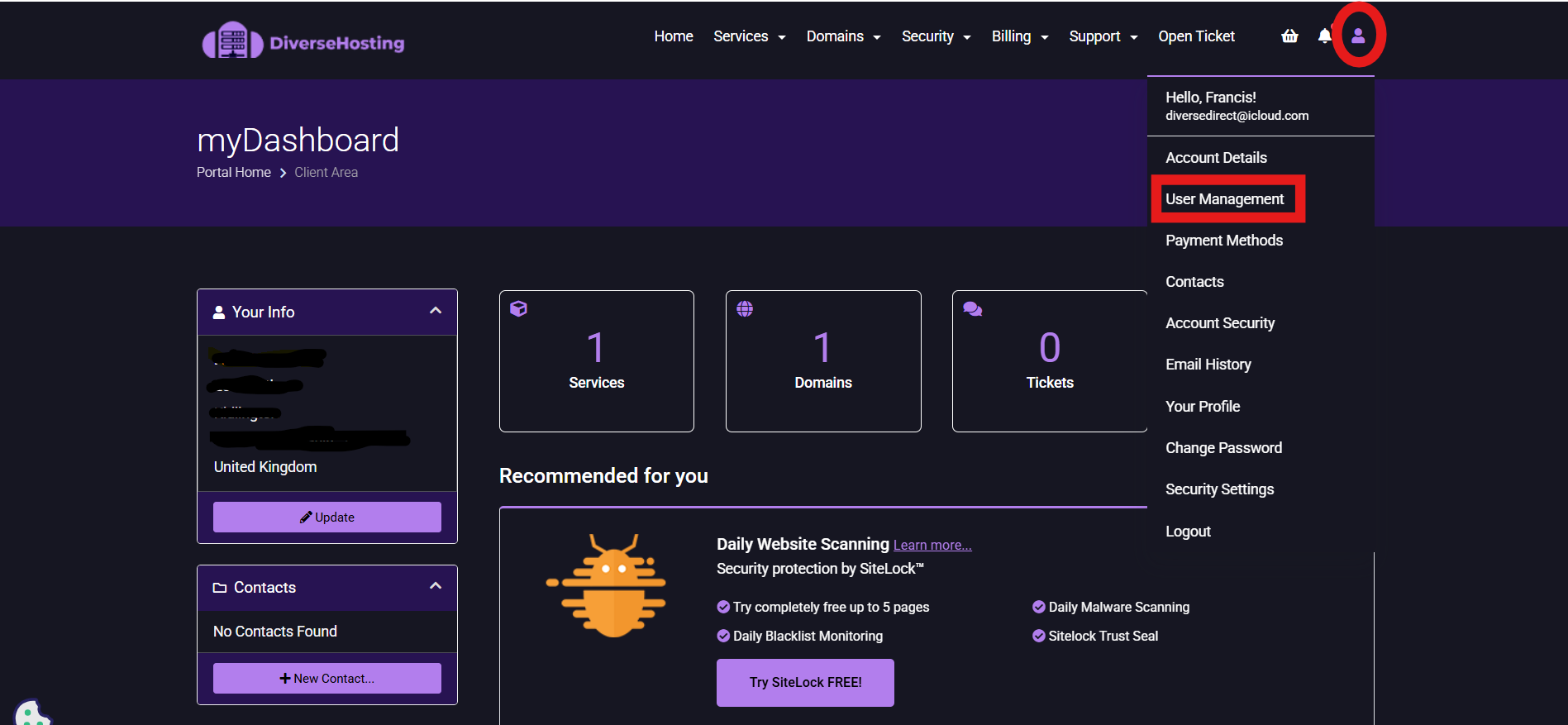This screenshot has height=725, width=1568.
Task: Open the Support dropdown menu
Action: [x=1103, y=36]
